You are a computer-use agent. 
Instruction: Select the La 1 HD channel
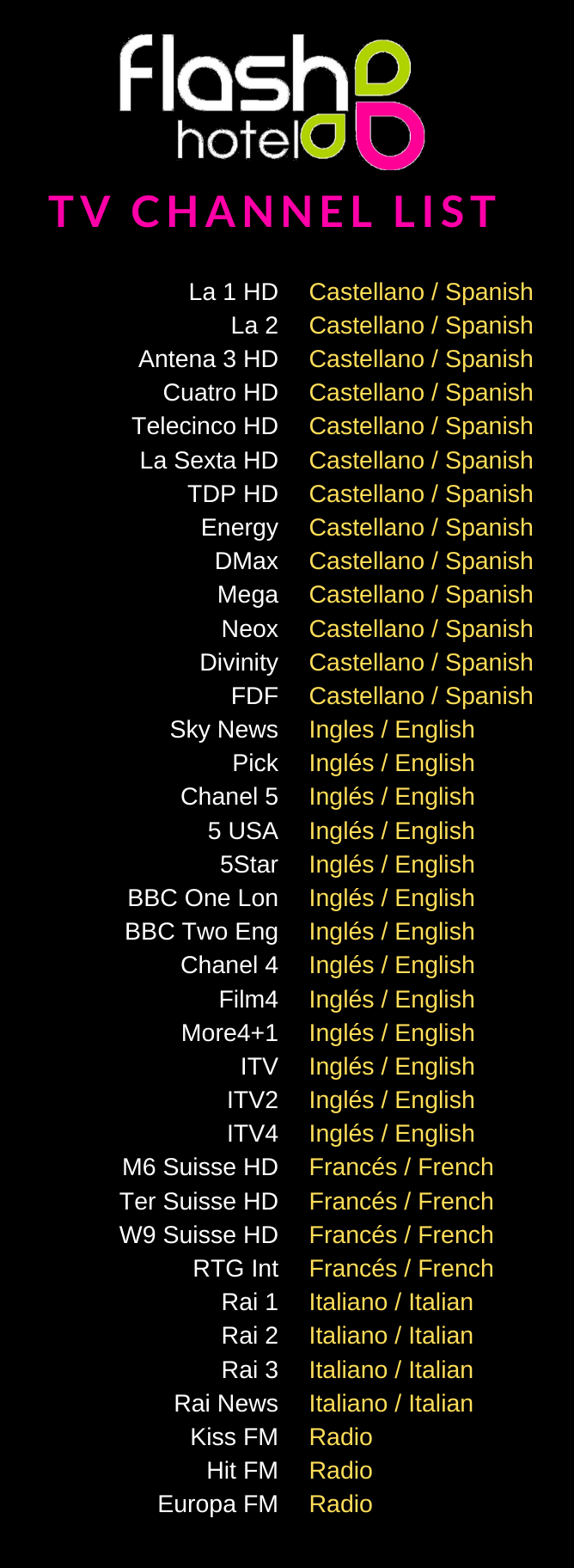[x=233, y=292]
